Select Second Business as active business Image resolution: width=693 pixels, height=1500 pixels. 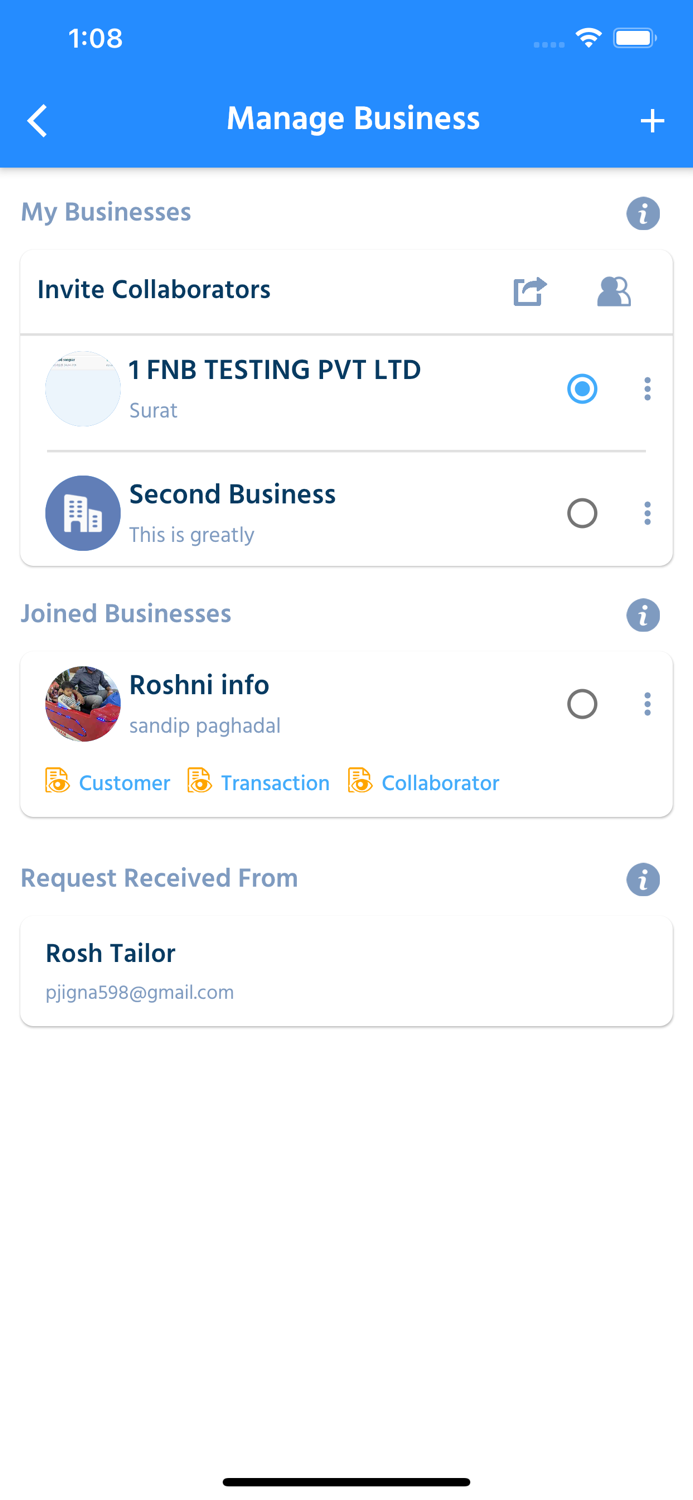coord(582,513)
